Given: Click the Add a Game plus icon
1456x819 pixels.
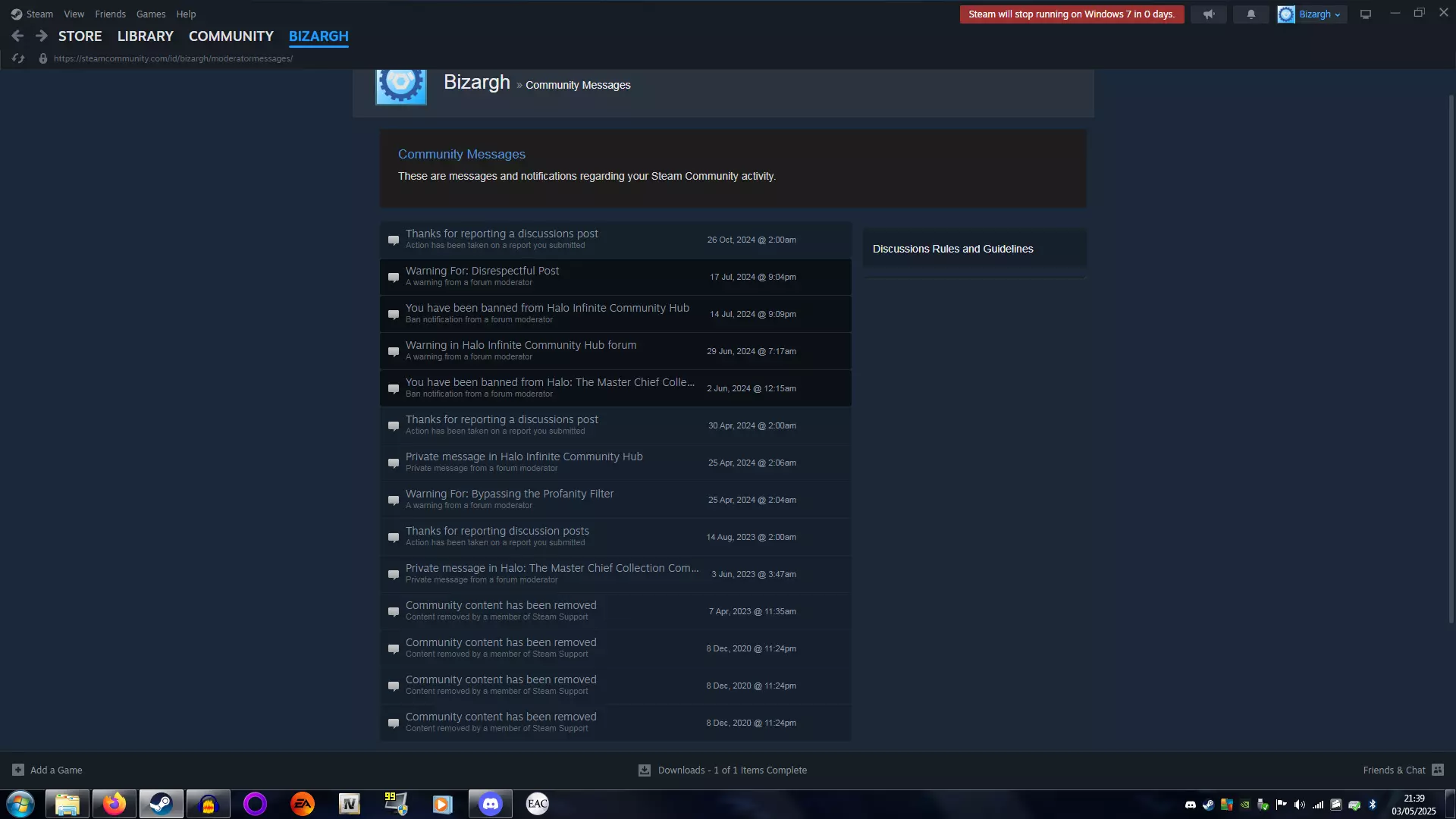Looking at the screenshot, I should [18, 770].
